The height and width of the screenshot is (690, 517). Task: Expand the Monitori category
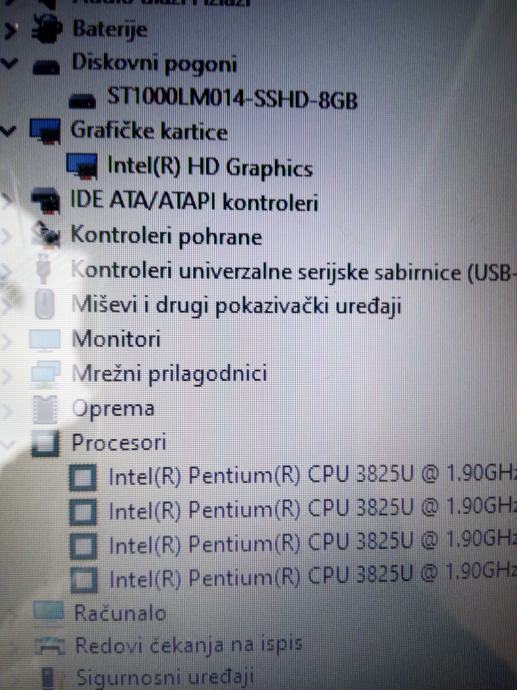click(5, 341)
